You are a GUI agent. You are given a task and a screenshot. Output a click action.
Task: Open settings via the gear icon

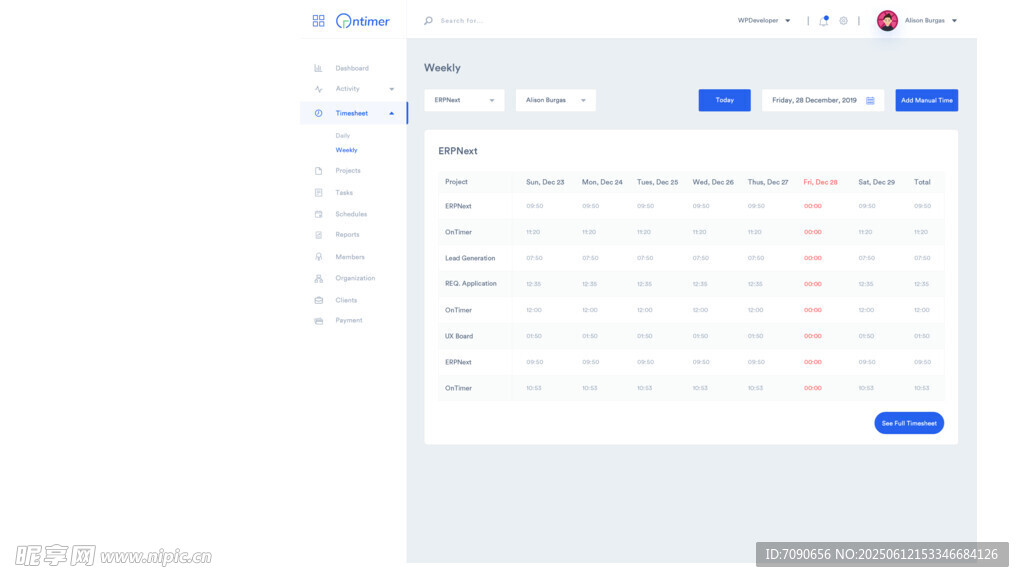coord(843,20)
